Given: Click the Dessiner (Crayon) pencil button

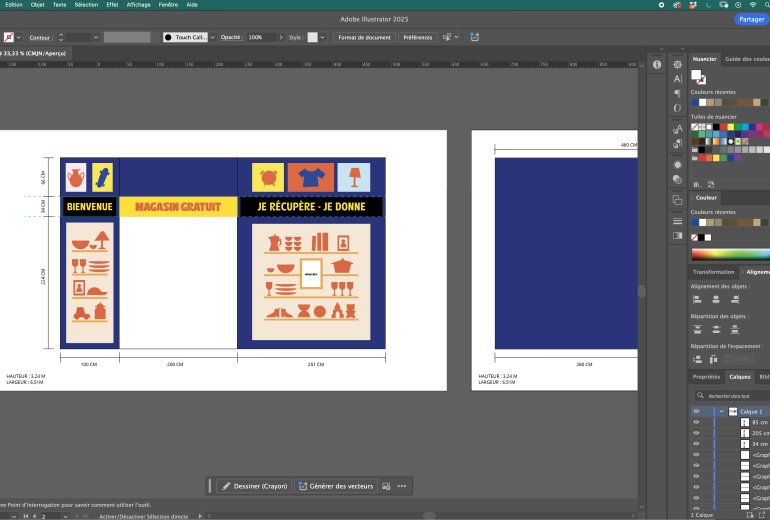Looking at the screenshot, I should [x=254, y=486].
